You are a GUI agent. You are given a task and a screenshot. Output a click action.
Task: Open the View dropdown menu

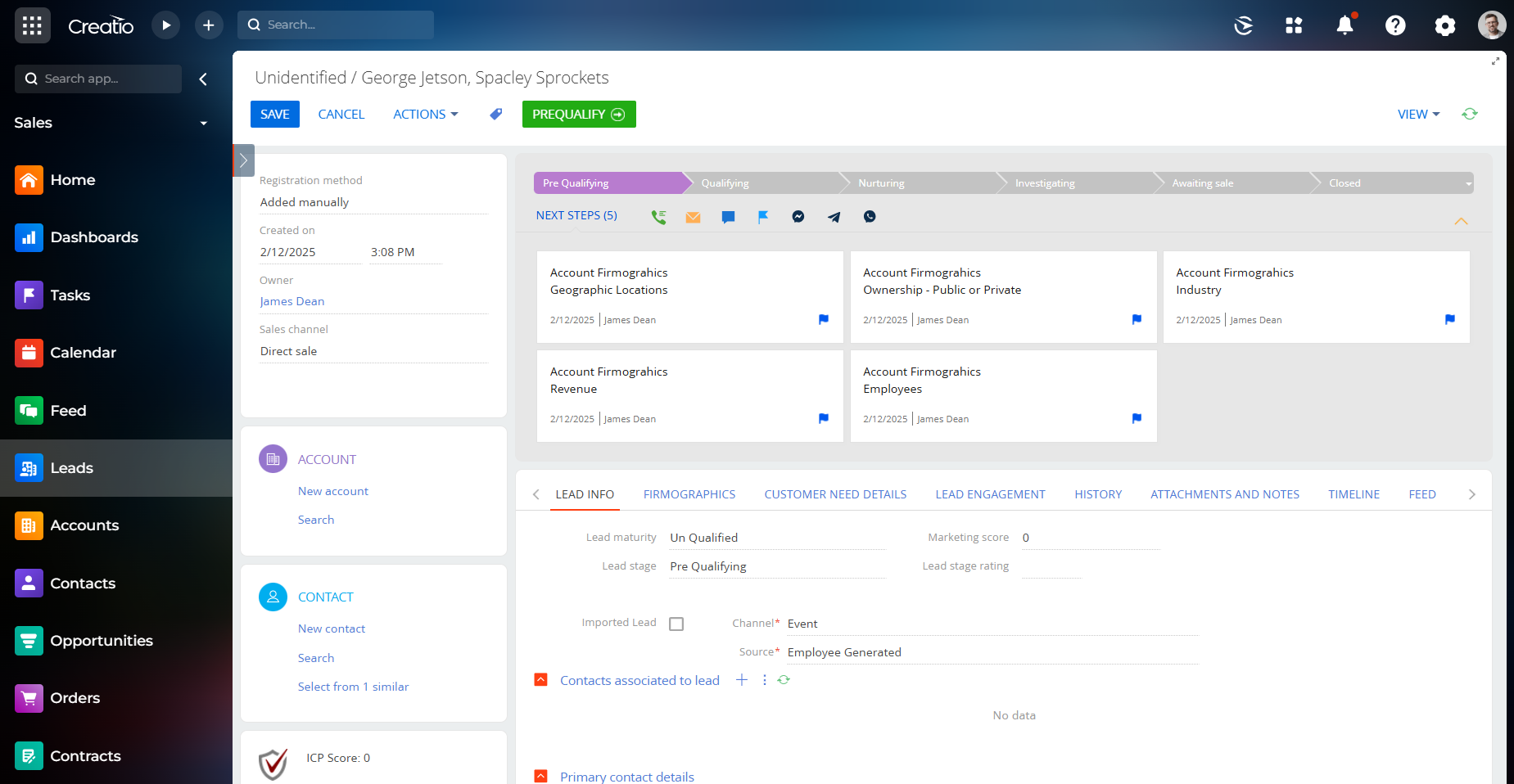click(x=1418, y=115)
